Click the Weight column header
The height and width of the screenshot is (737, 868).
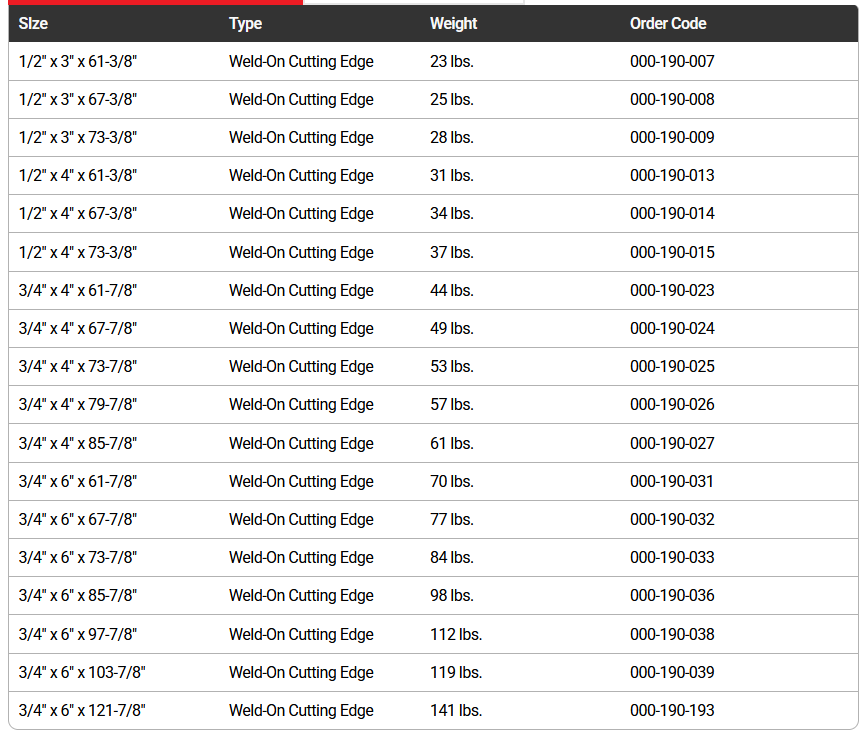click(x=453, y=23)
